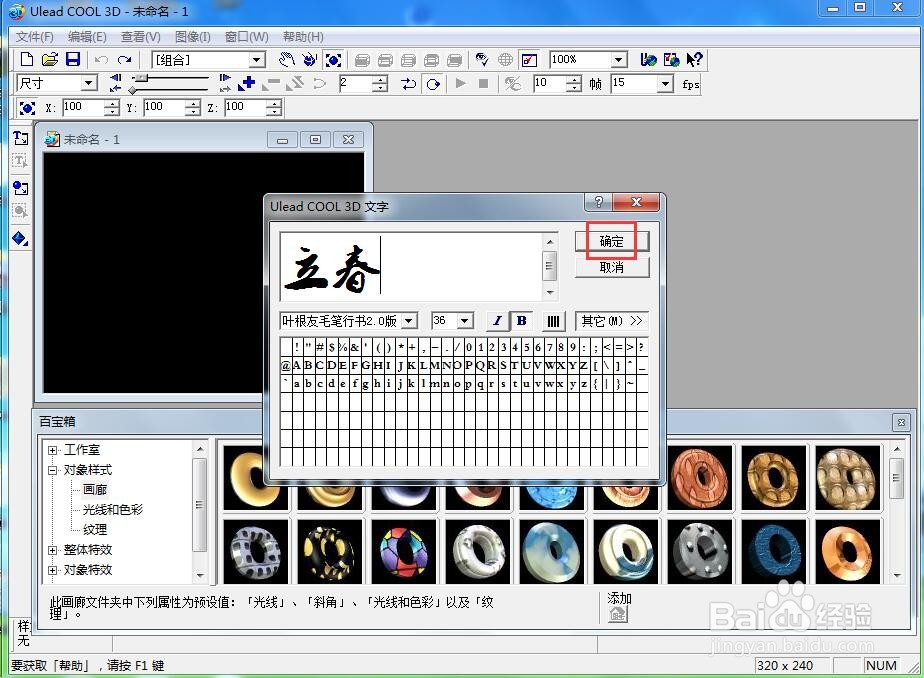Click the edit text tool in left sidebar

click(x=20, y=161)
